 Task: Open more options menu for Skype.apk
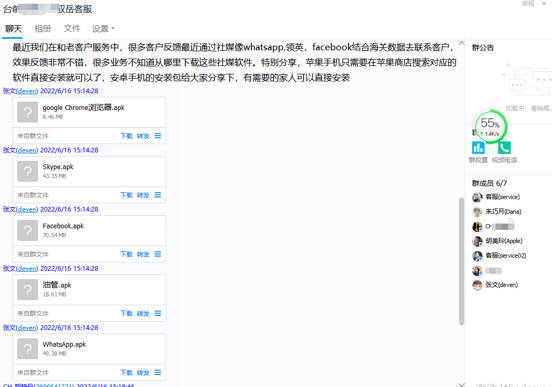158,195
